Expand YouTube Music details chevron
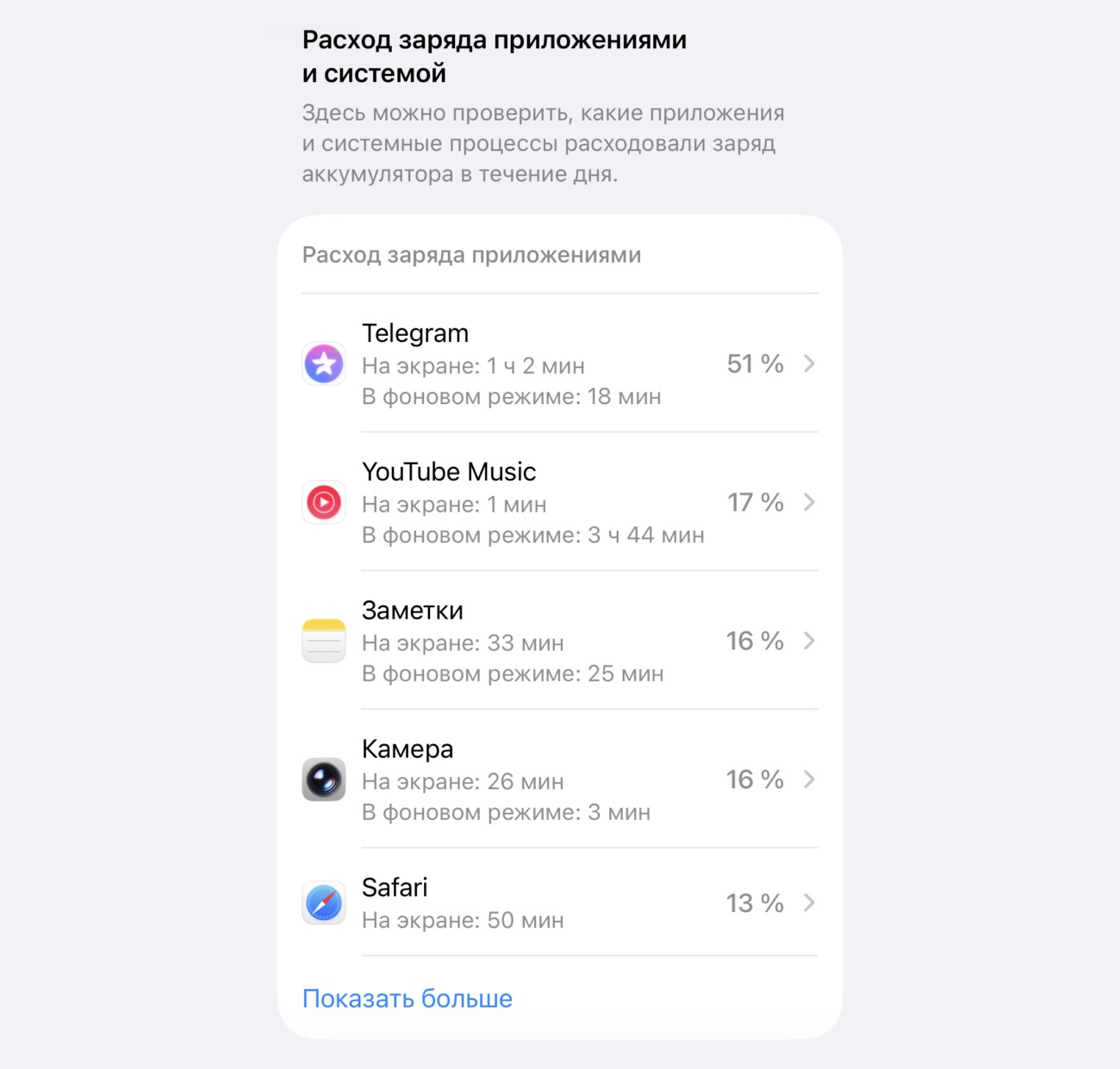The height and width of the screenshot is (1069, 1120). [x=809, y=502]
